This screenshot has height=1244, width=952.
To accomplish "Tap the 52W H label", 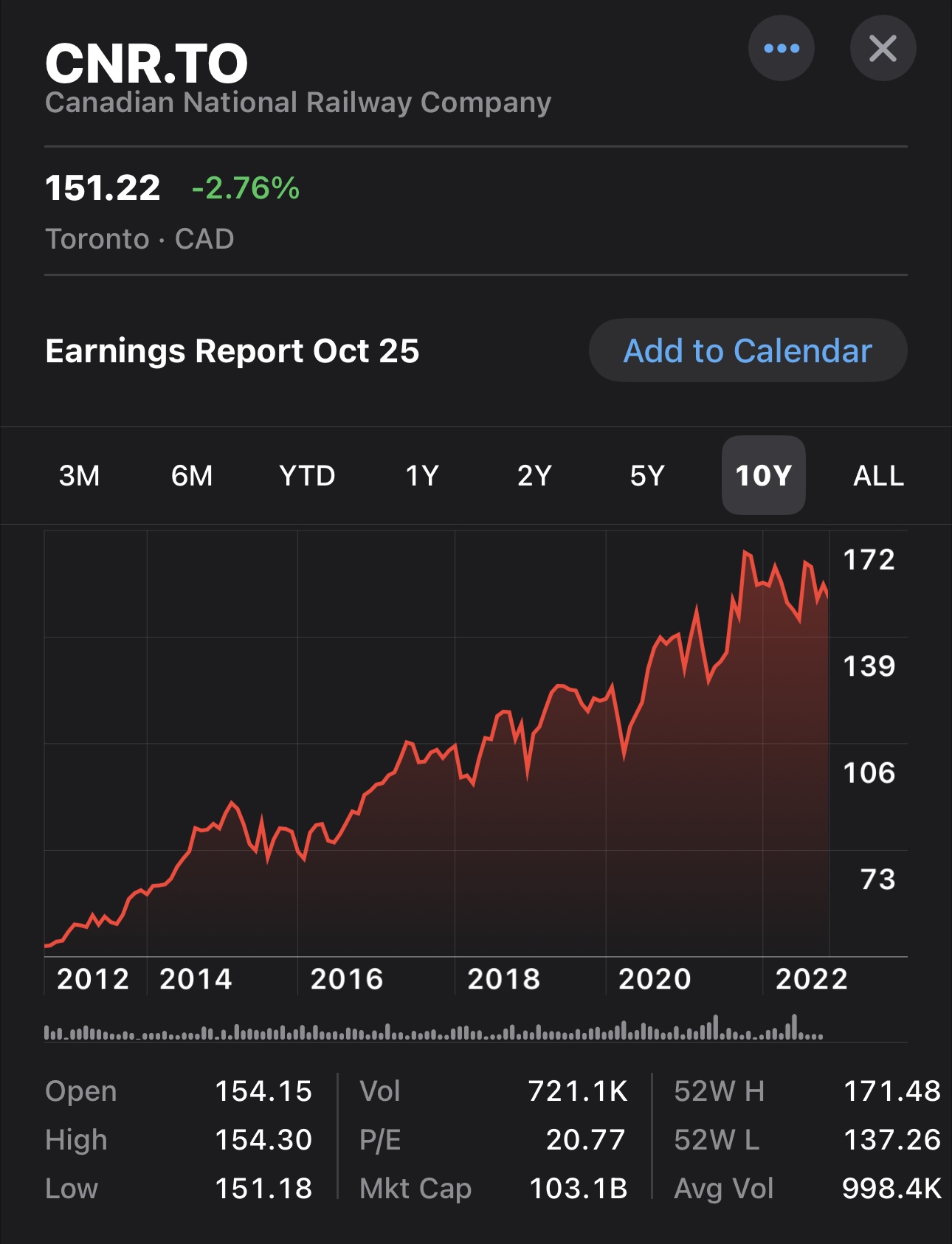I will tap(720, 1091).
